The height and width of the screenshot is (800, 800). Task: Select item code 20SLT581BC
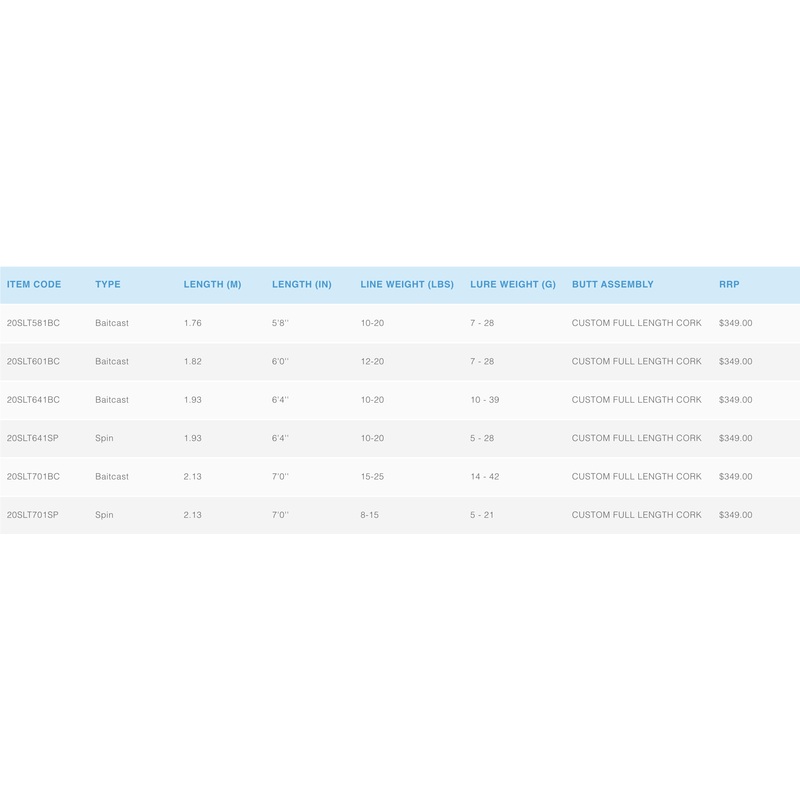[x=33, y=323]
